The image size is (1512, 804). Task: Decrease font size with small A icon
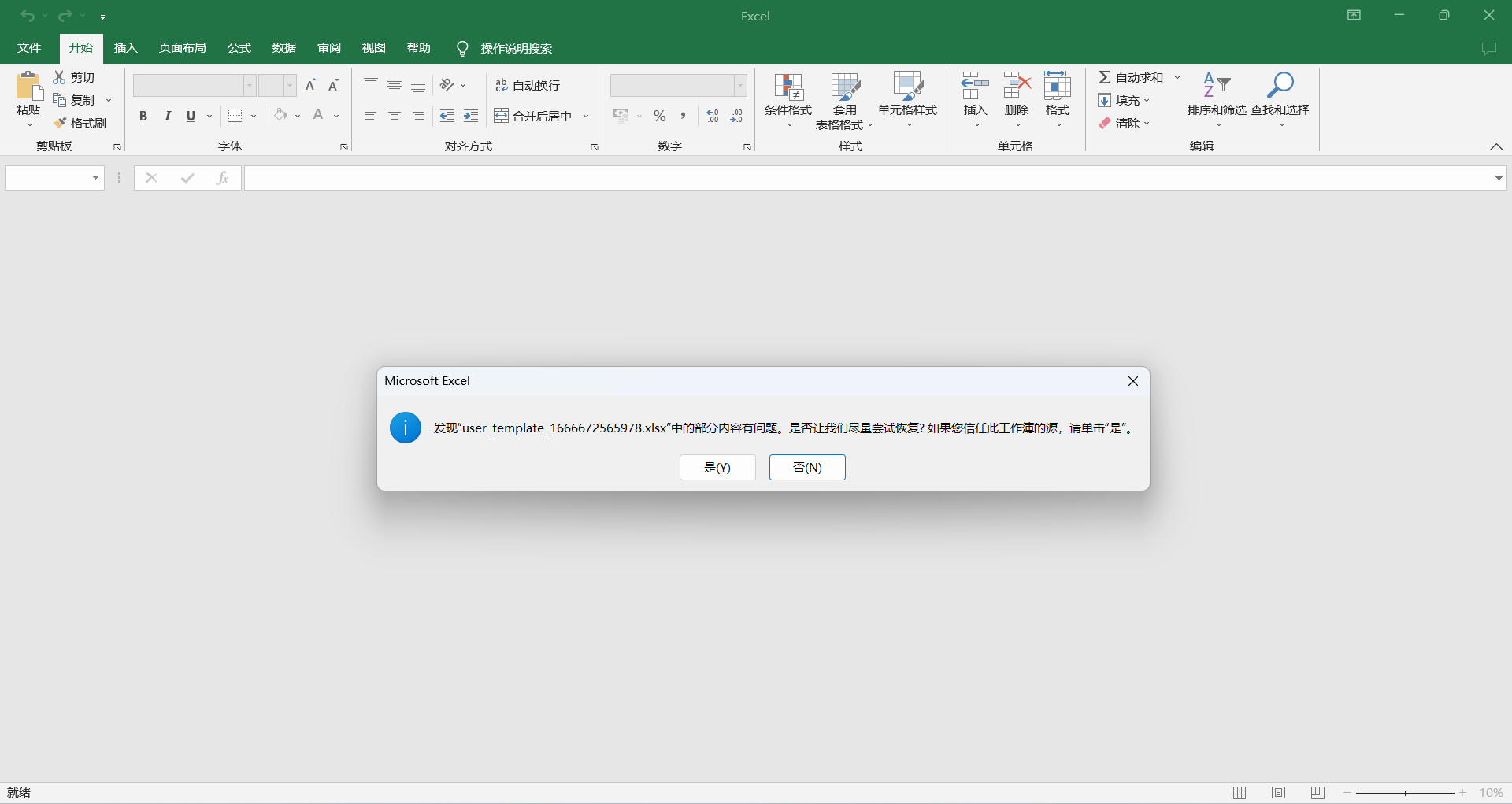333,85
